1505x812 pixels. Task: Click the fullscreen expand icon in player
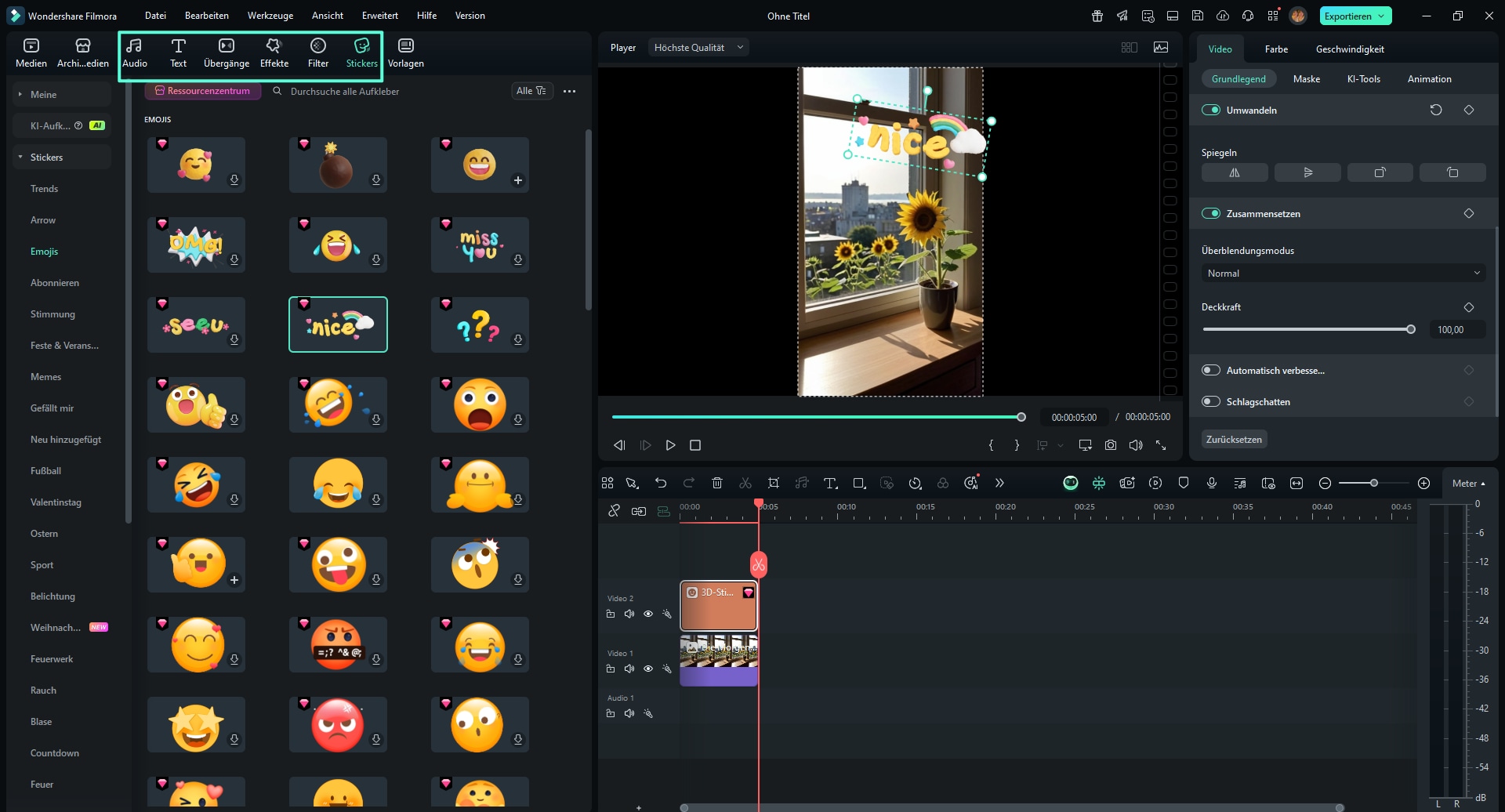[1161, 445]
